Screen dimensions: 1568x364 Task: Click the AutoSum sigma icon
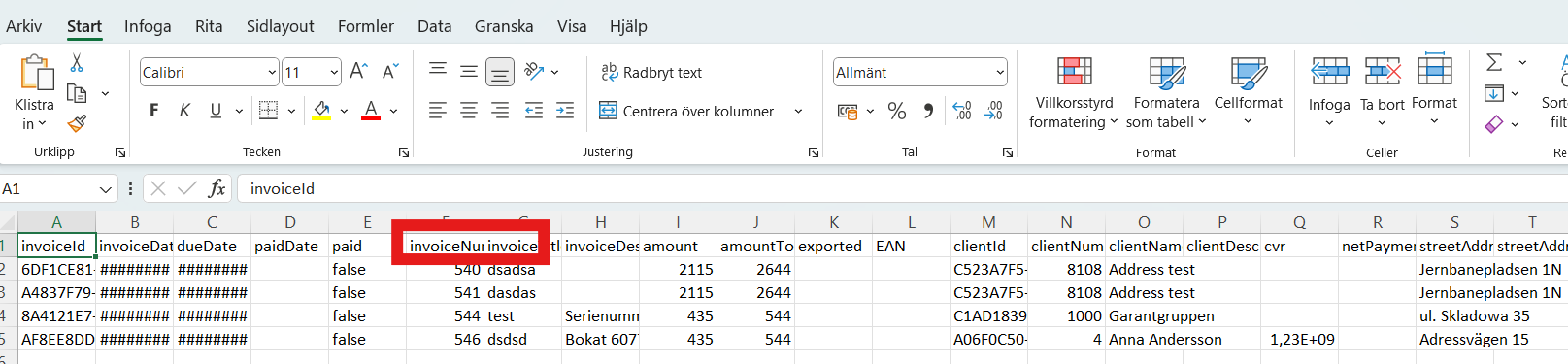click(1494, 62)
